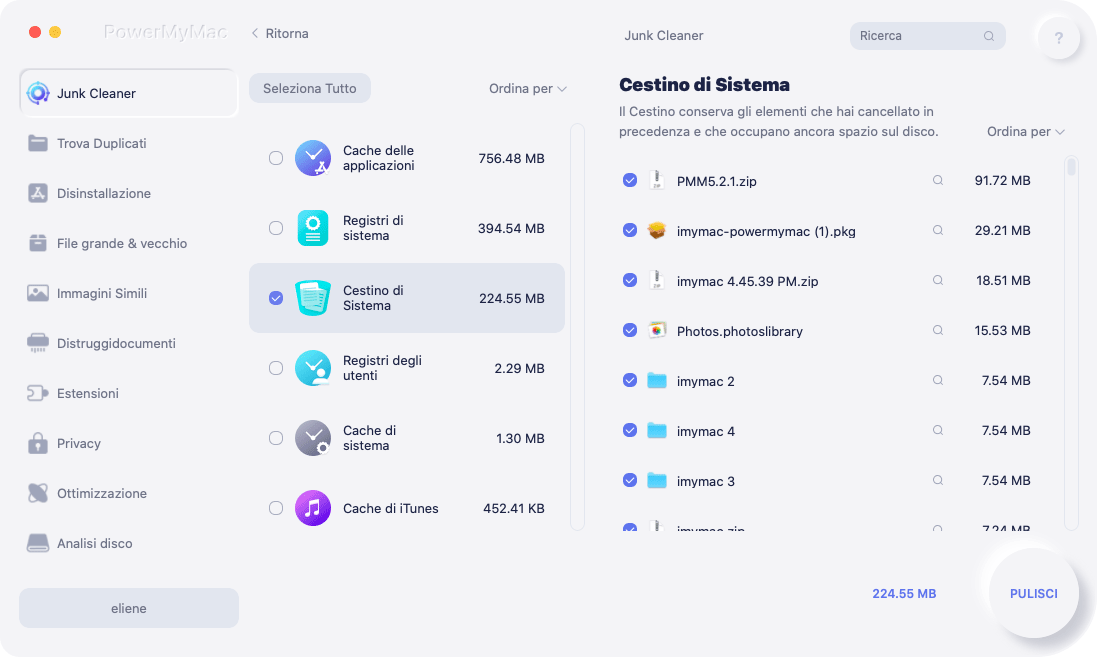Click the Junk Cleaner sidebar icon

38,93
